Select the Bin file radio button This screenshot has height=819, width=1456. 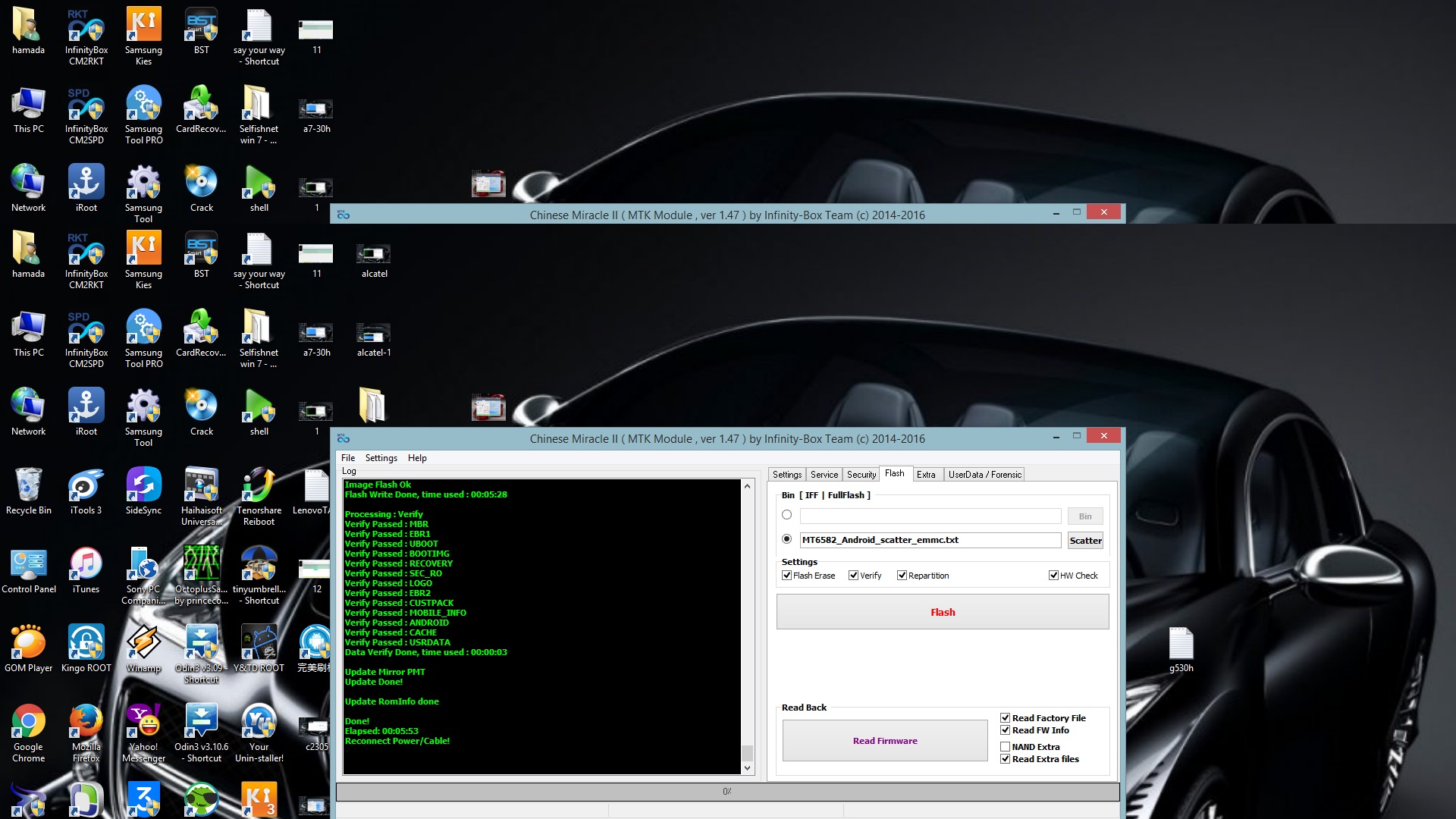click(x=786, y=515)
